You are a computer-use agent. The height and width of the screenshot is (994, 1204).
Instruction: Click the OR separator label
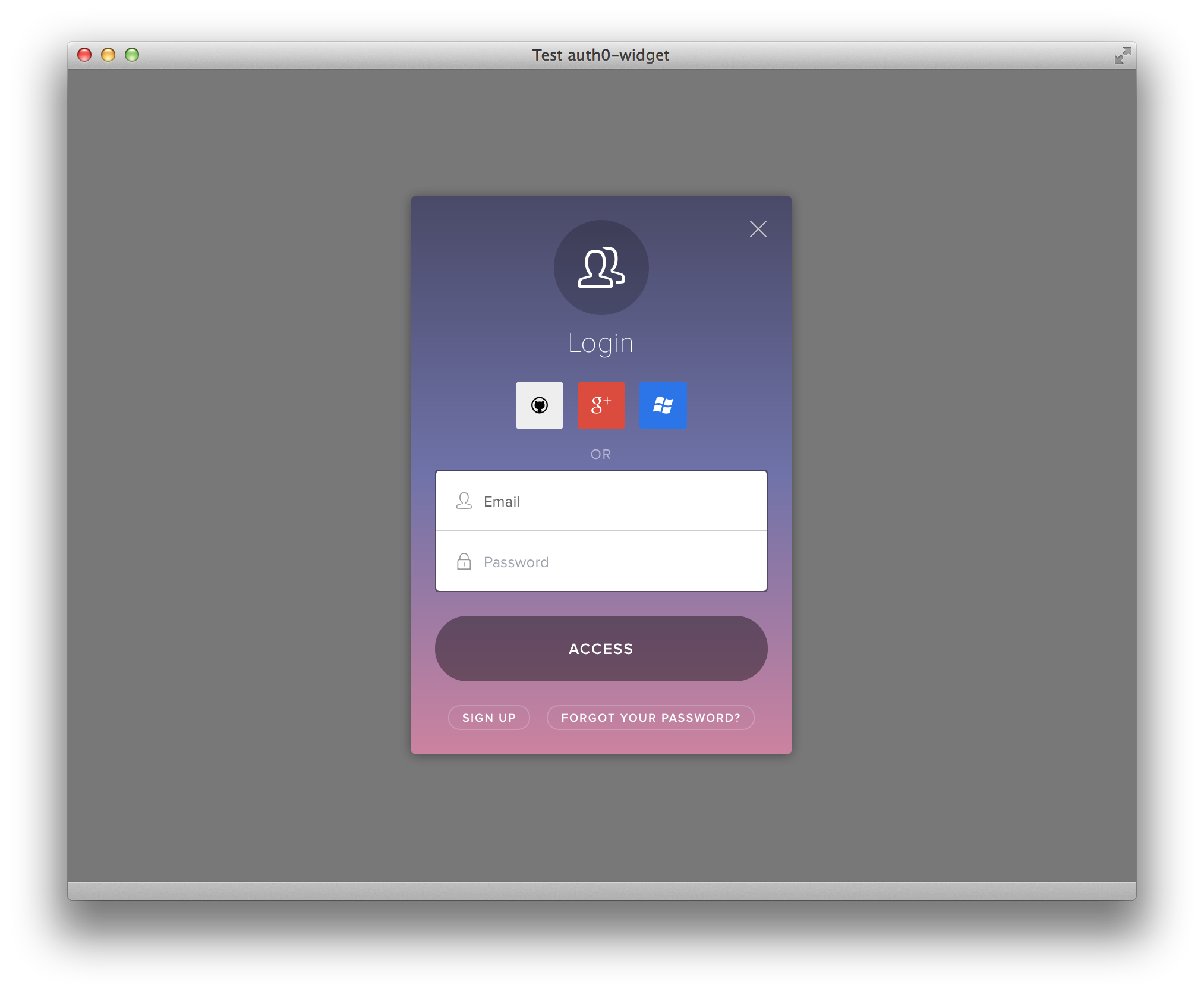click(x=601, y=454)
